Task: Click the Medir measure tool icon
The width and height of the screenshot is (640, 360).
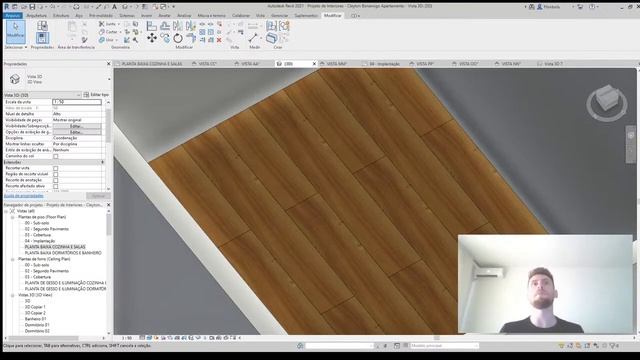Action: pyautogui.click(x=253, y=38)
